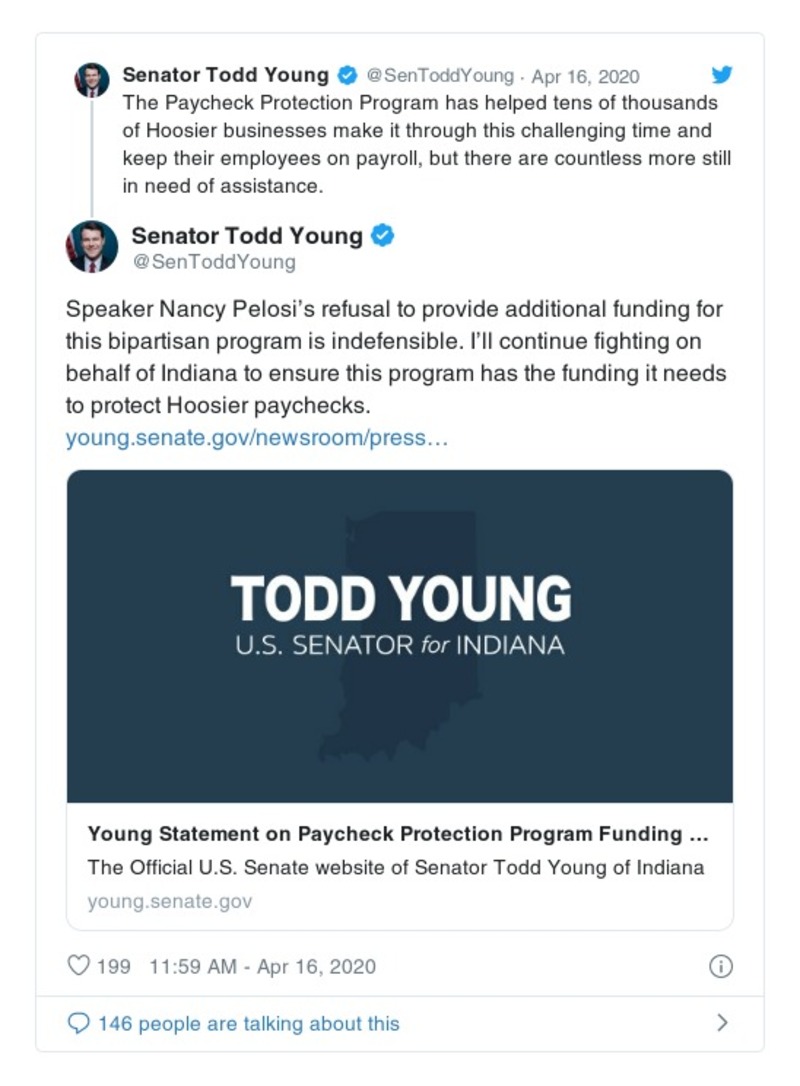Open the "11:59 AM - Apr 16, 2020" timestamp
The image size is (800, 1086).
[x=262, y=966]
